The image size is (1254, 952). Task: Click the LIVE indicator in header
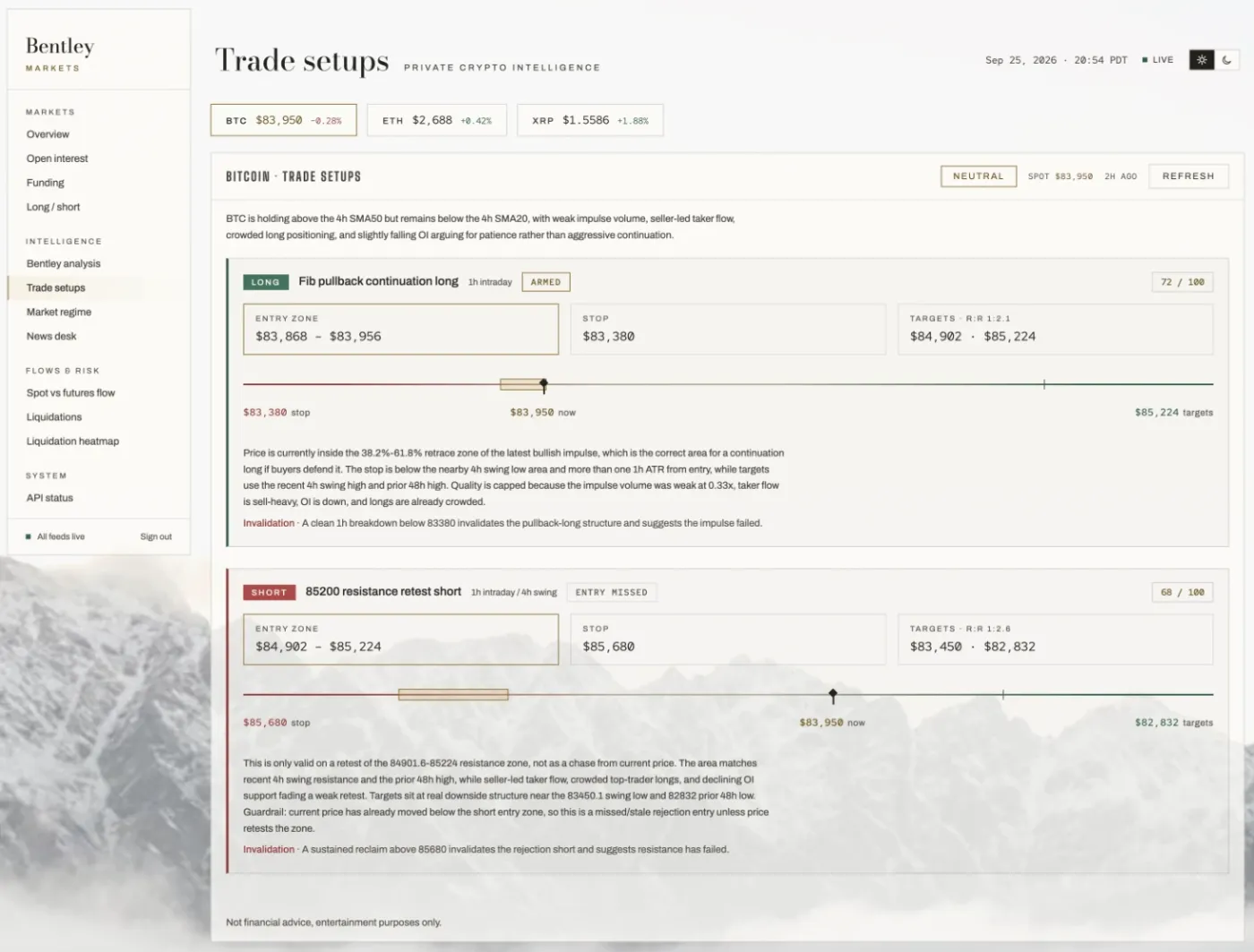click(x=1158, y=60)
